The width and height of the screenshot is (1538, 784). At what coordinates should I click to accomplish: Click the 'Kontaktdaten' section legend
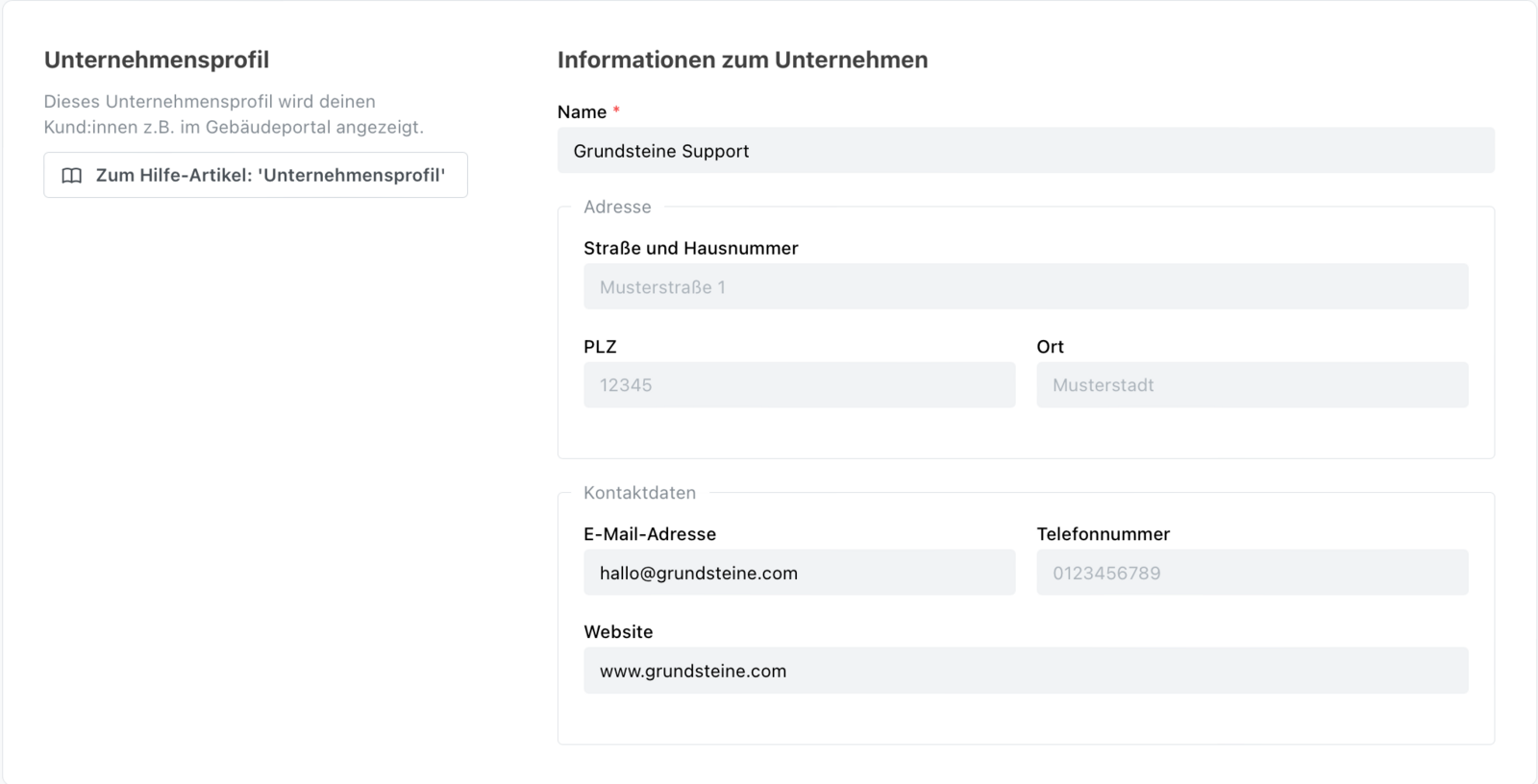(639, 493)
